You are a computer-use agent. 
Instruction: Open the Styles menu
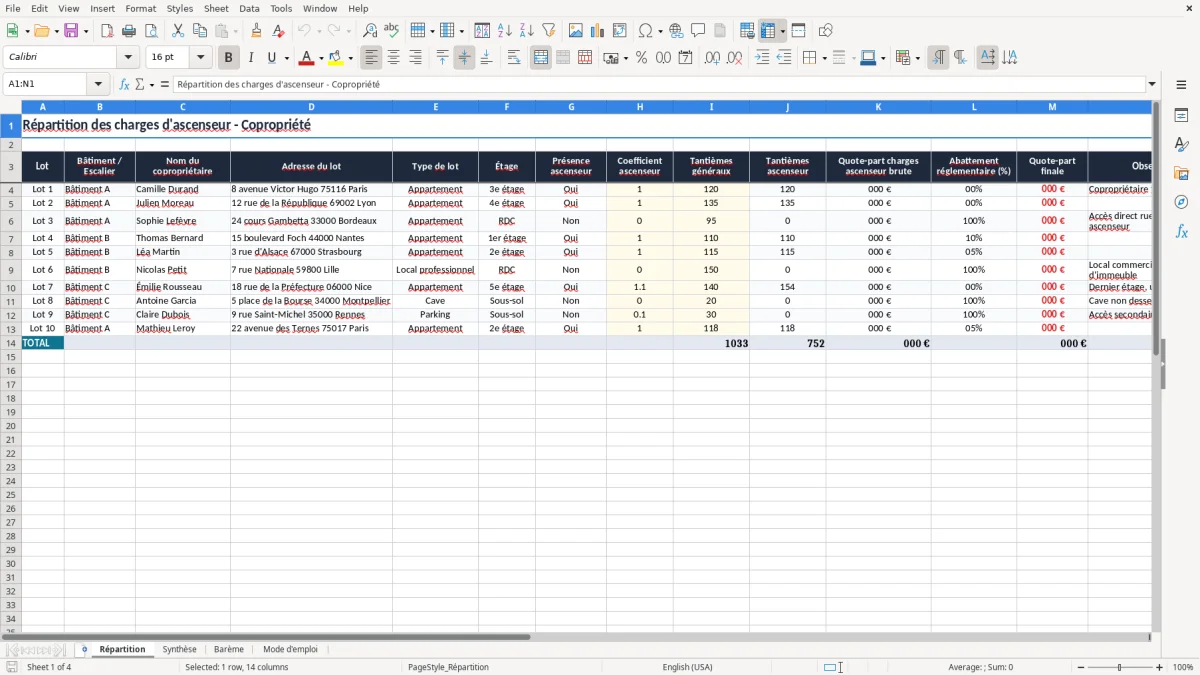coord(180,8)
